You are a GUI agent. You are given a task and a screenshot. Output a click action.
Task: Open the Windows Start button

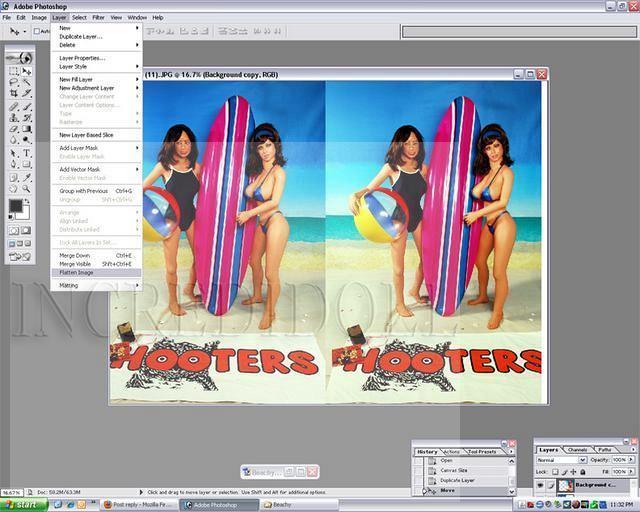coord(24,505)
